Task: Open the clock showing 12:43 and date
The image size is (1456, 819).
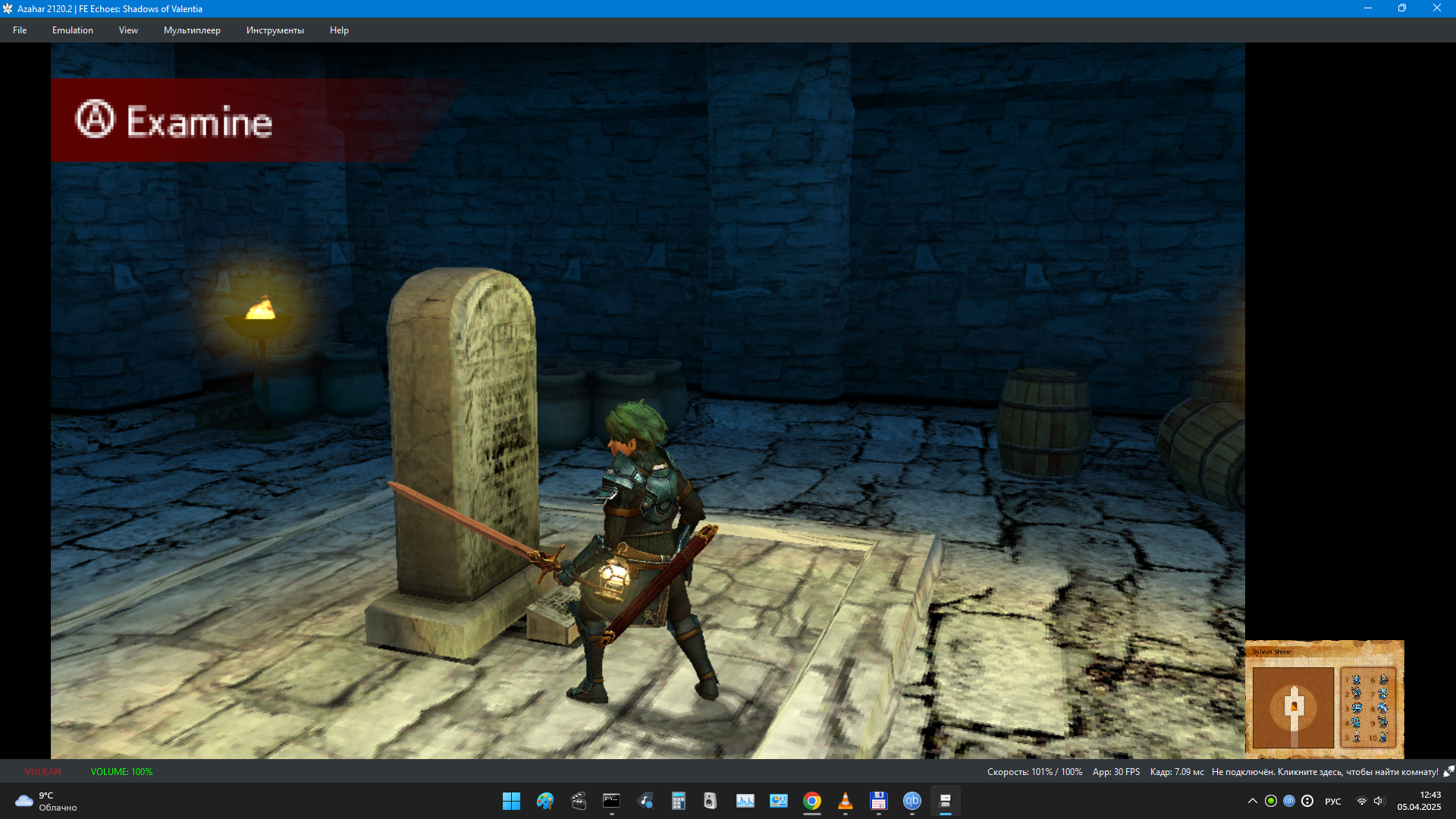Action: coord(1420,801)
